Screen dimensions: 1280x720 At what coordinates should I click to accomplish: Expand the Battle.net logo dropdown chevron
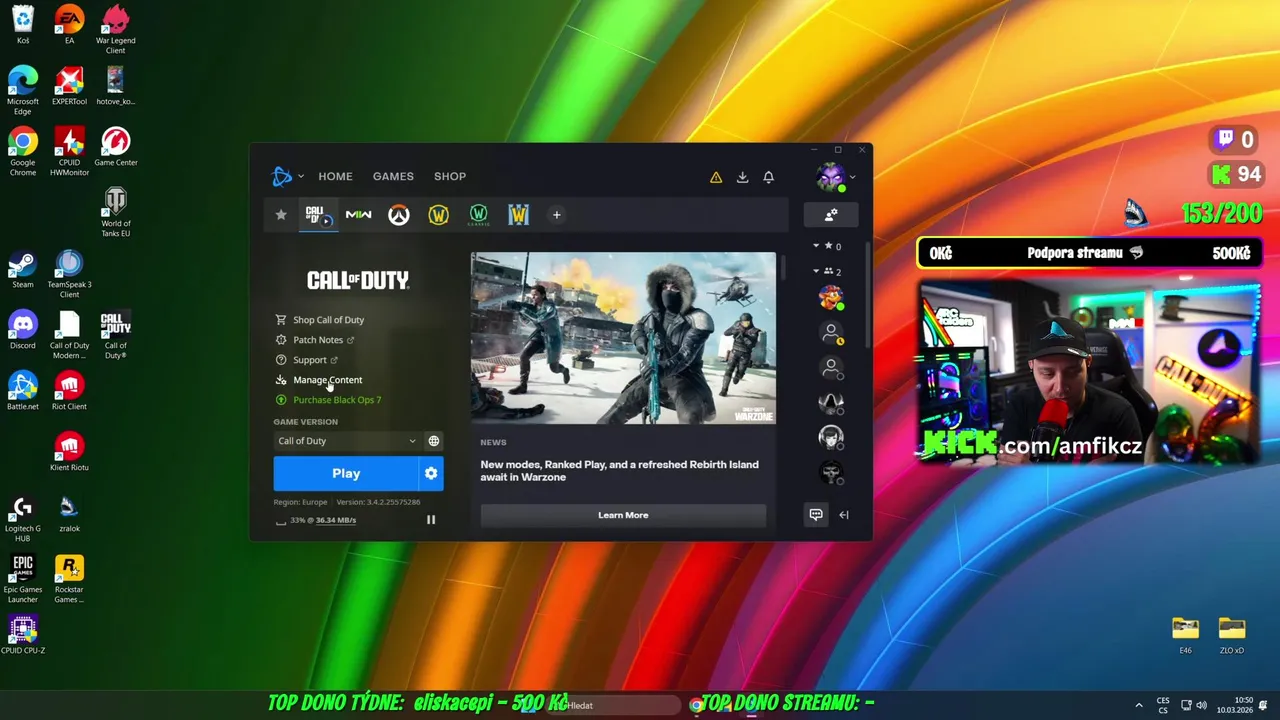[x=301, y=177]
